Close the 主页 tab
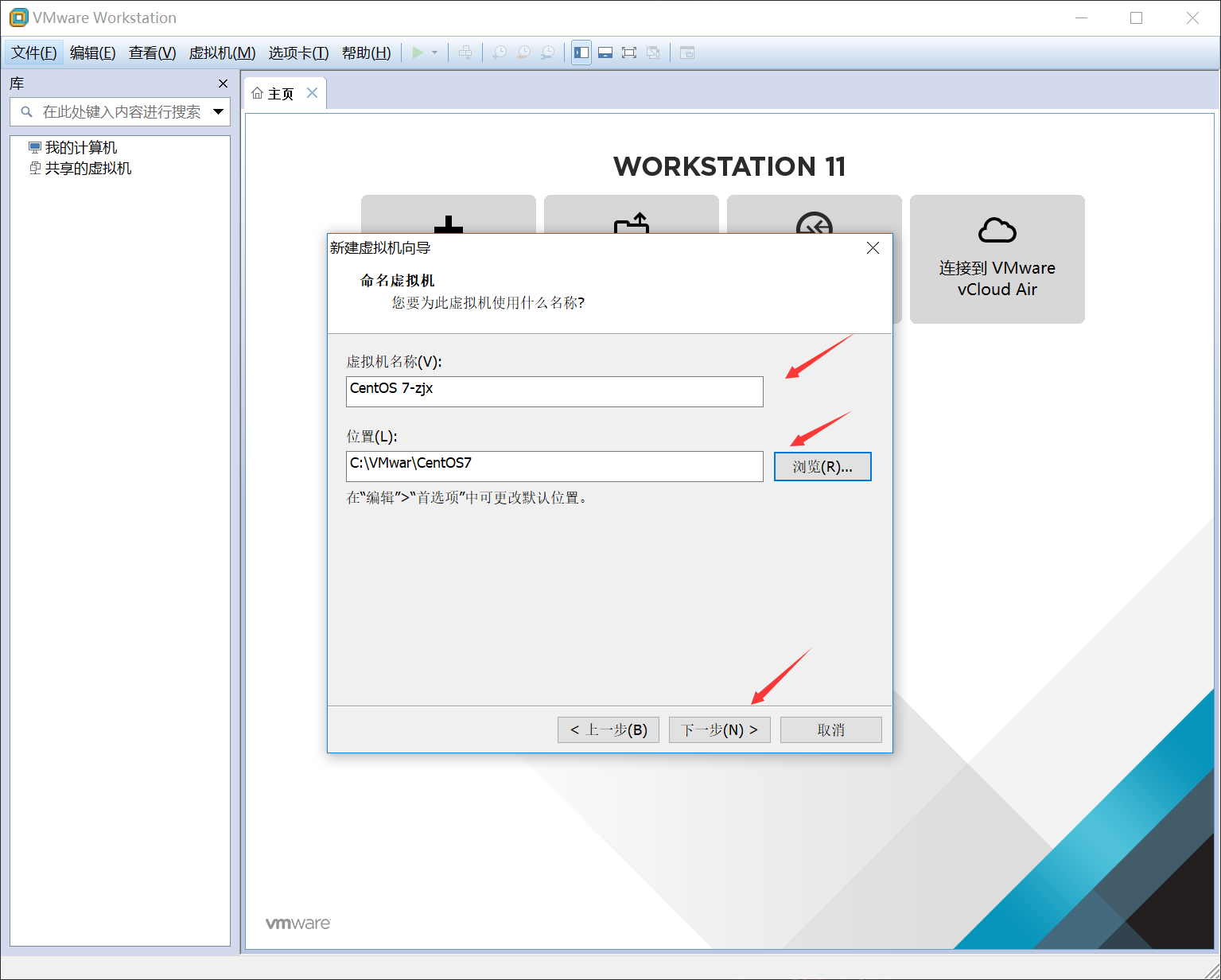Viewport: 1221px width, 980px height. (x=313, y=93)
